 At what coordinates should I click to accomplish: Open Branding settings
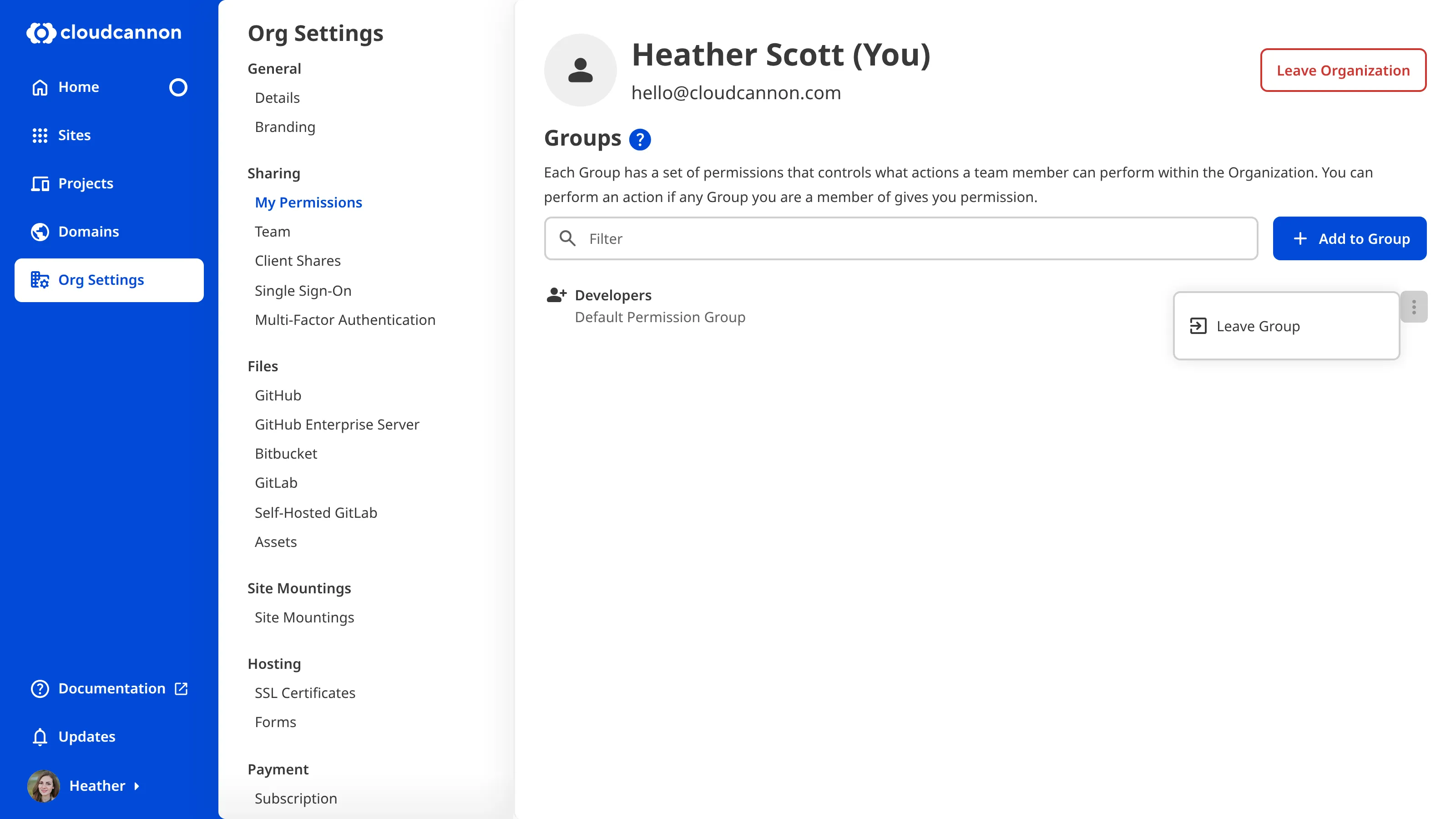coord(285,127)
